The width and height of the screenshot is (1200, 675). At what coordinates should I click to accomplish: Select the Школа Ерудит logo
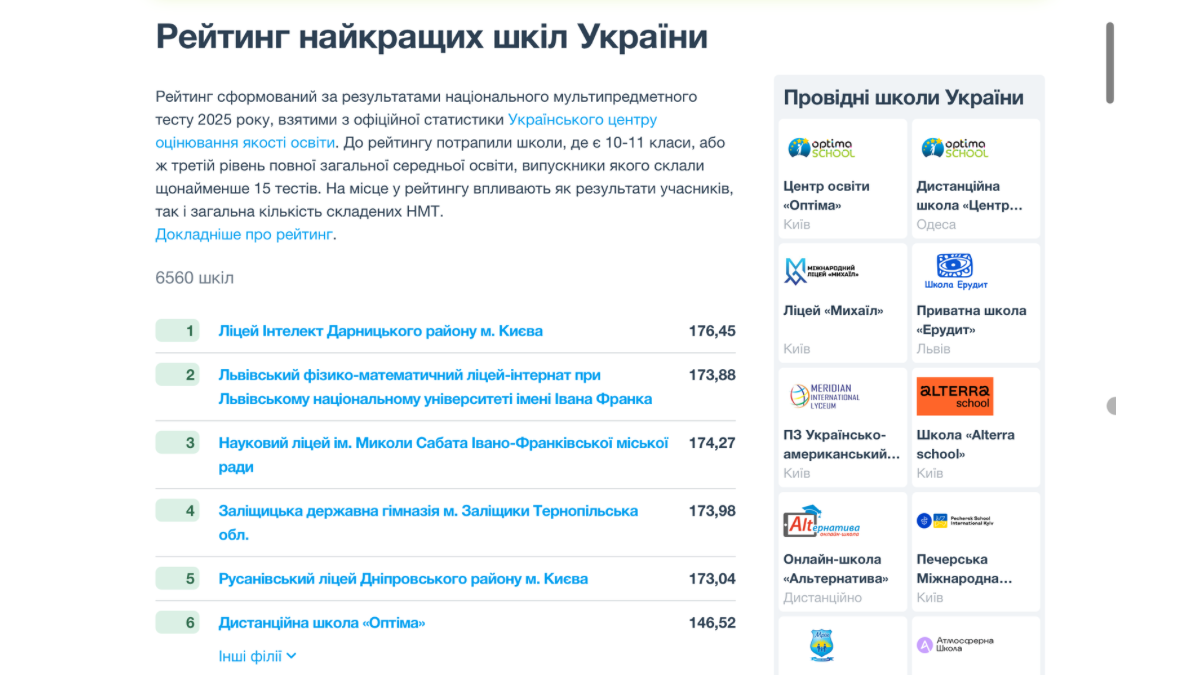click(x=954, y=271)
